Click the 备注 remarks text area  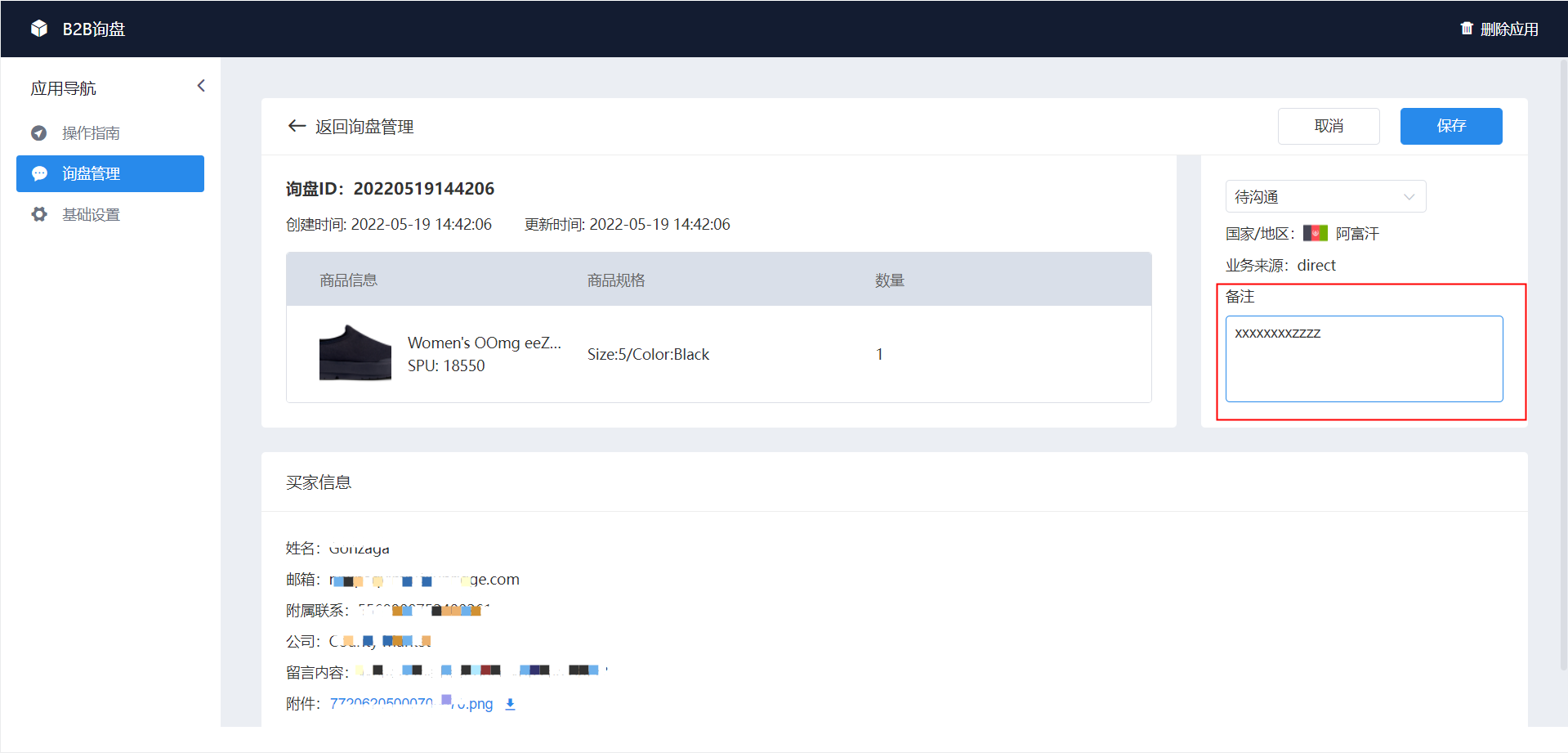pyautogui.click(x=1364, y=358)
